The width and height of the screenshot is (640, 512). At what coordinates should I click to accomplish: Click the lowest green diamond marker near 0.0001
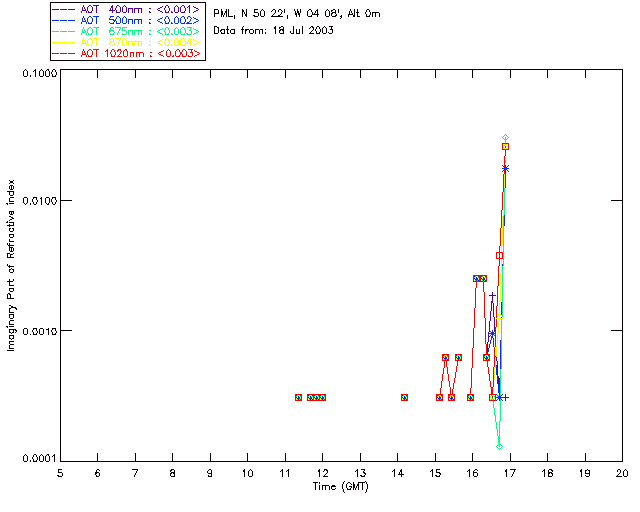(x=499, y=447)
